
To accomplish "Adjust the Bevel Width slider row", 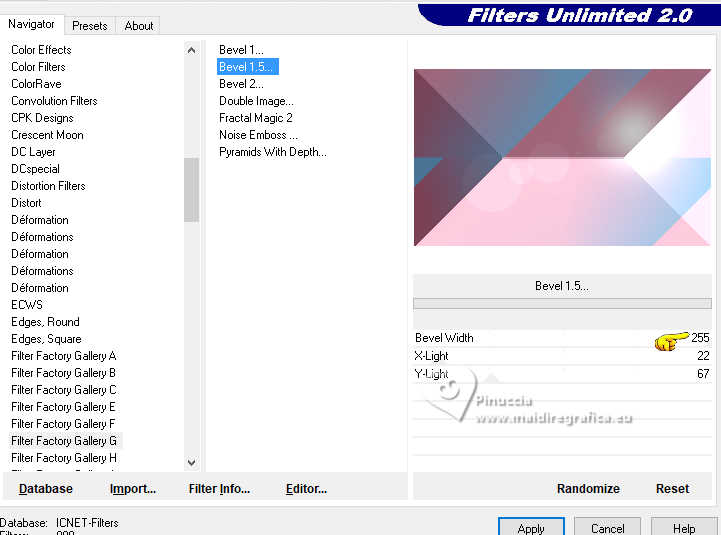I will [x=562, y=338].
